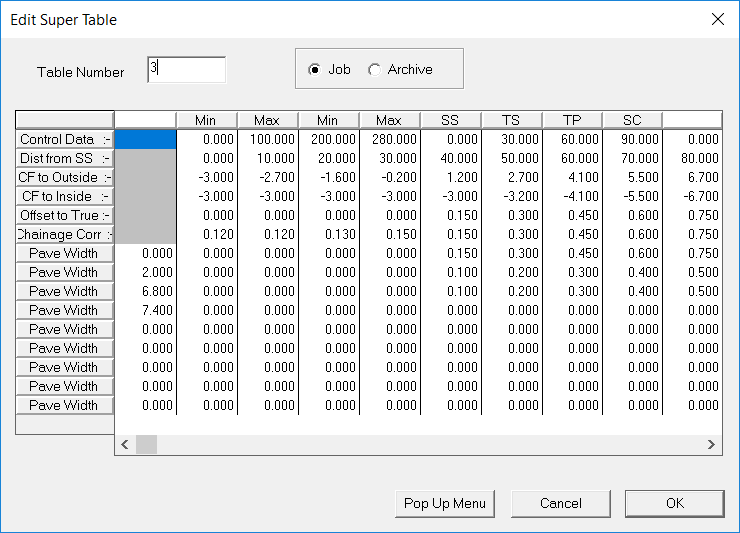This screenshot has width=740, height=533.
Task: Select the Dist from SS row header
Action: tap(65, 159)
